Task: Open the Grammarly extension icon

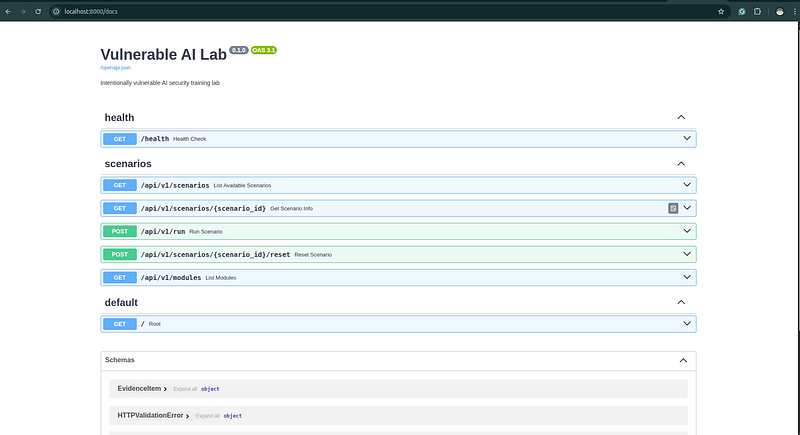Action: tap(742, 11)
